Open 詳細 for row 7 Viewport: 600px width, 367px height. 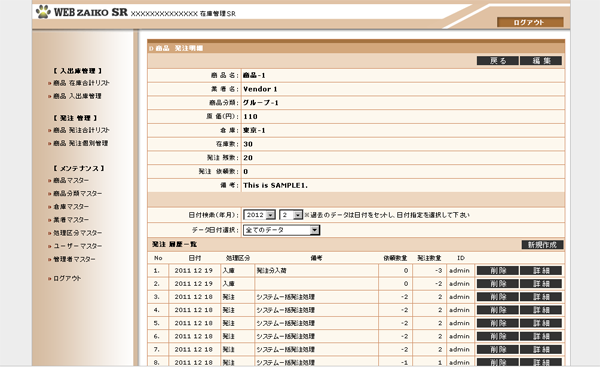[x=541, y=349]
